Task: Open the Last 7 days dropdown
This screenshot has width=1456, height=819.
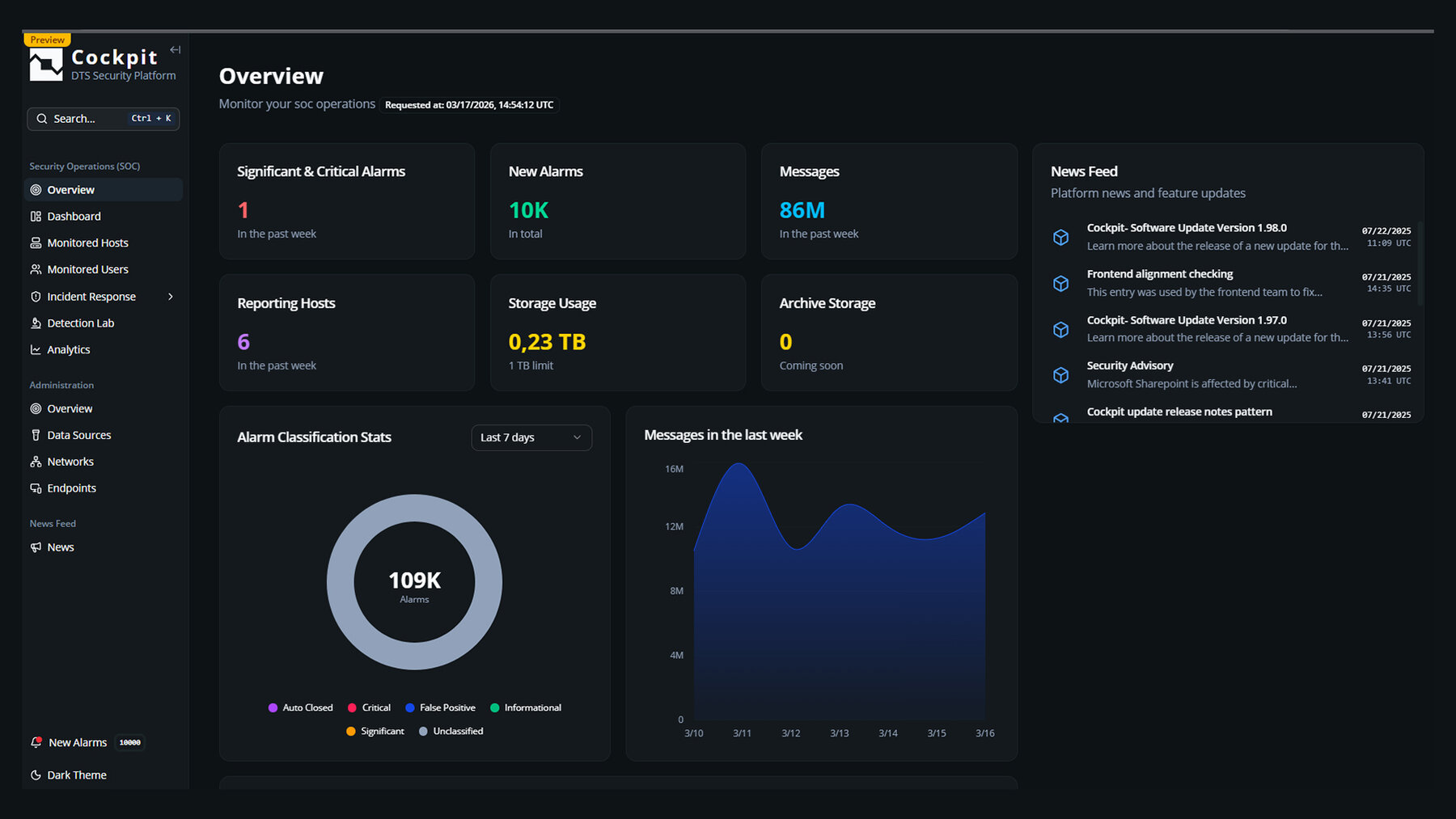Action: pos(531,437)
